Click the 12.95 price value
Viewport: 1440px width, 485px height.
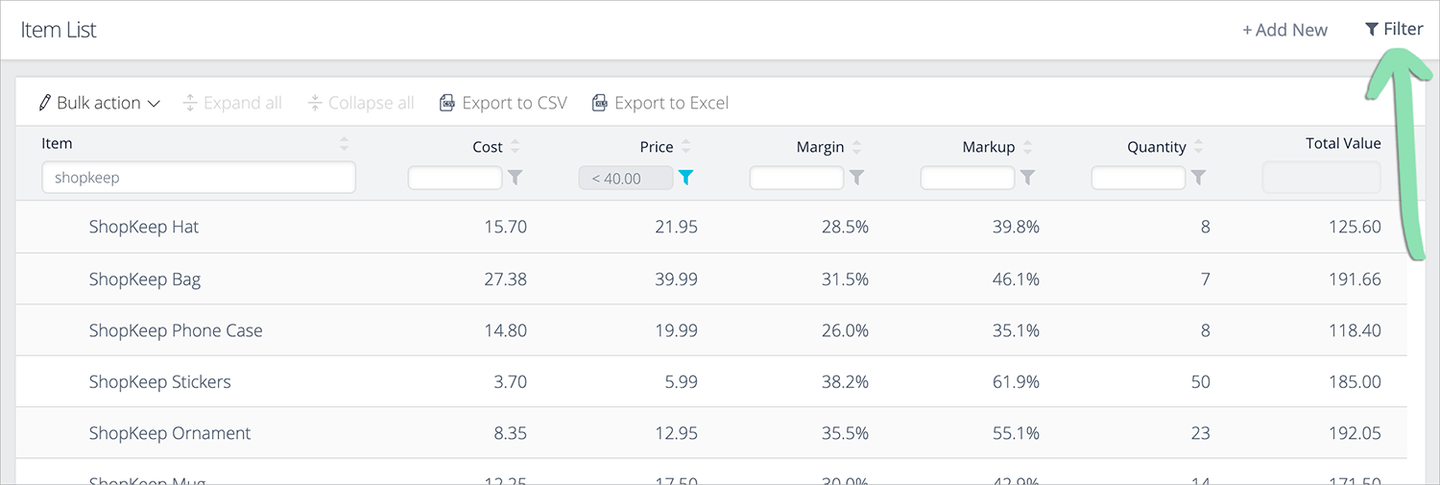pos(676,433)
